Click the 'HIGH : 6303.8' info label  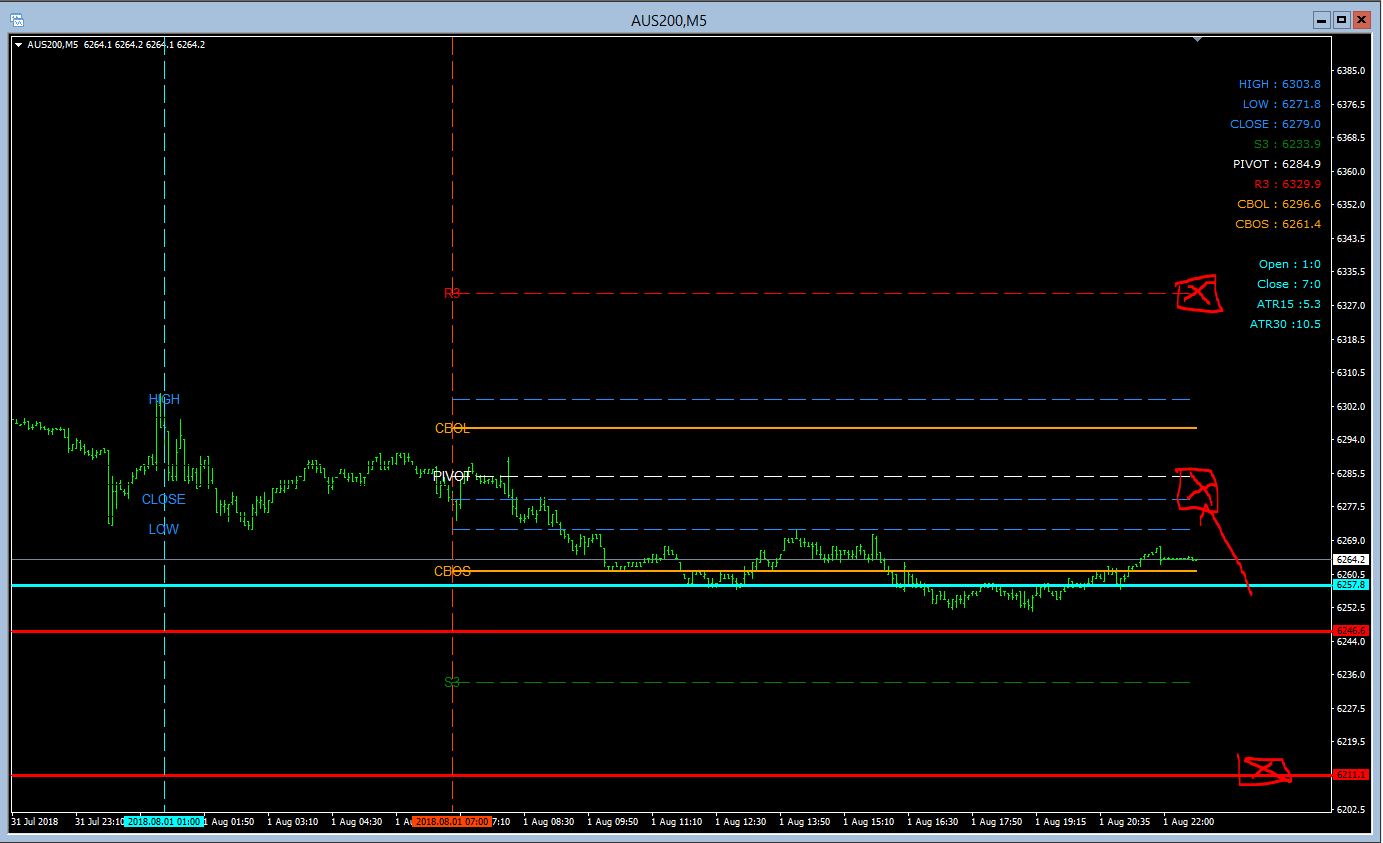(x=1279, y=84)
